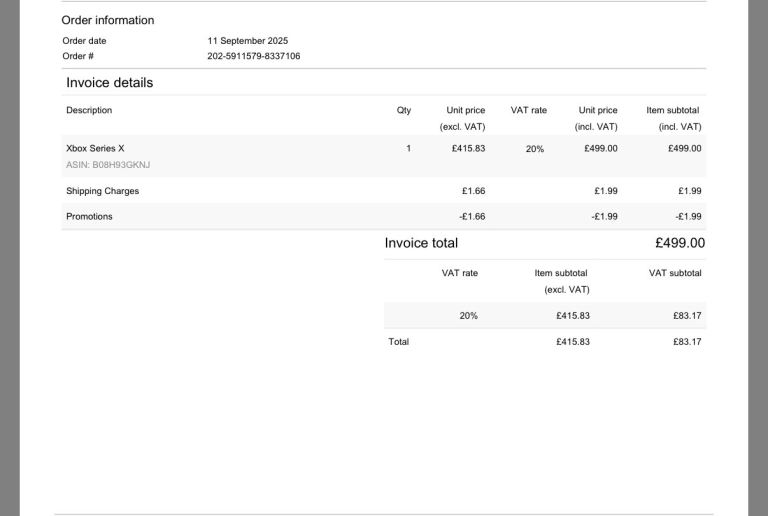This screenshot has height=516, width=768.
Task: Click the Shipping Charges unit price £1.66
Action: (473, 191)
